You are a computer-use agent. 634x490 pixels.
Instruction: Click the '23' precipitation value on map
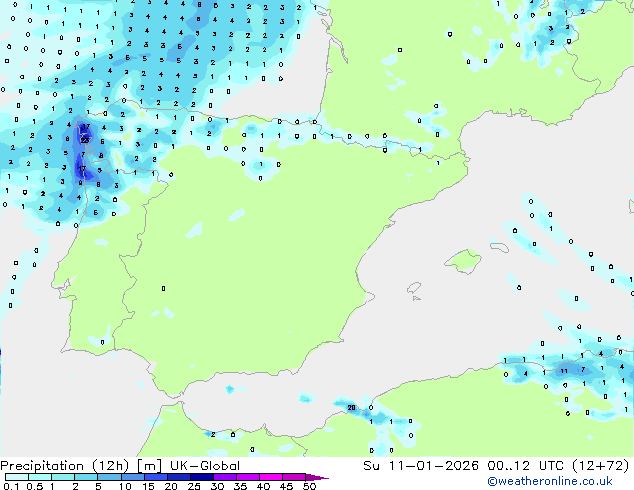(85, 140)
